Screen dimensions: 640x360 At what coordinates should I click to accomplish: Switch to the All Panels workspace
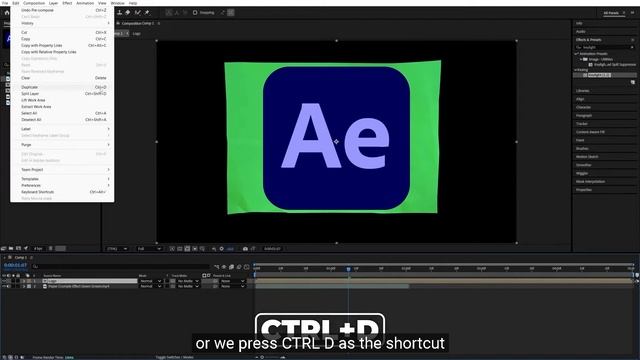pos(611,13)
